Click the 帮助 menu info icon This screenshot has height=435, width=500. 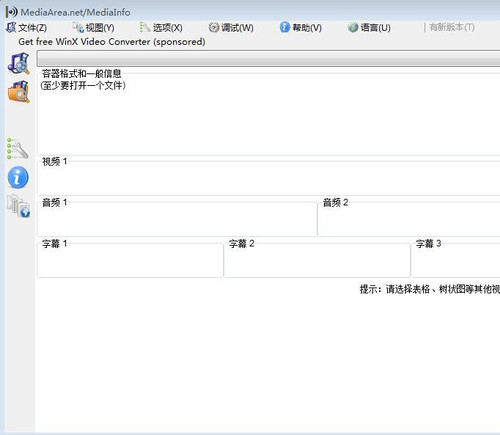coord(285,27)
